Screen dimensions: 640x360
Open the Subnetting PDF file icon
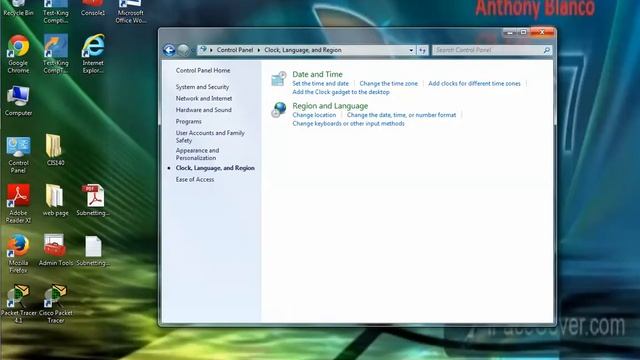pyautogui.click(x=93, y=196)
